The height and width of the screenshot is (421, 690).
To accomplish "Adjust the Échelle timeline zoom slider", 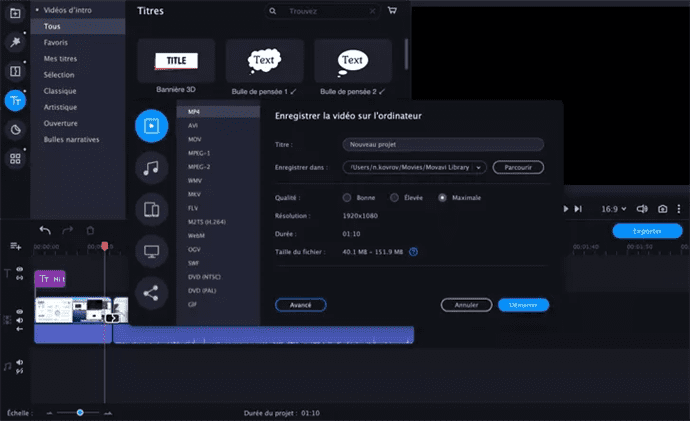I will [80, 413].
